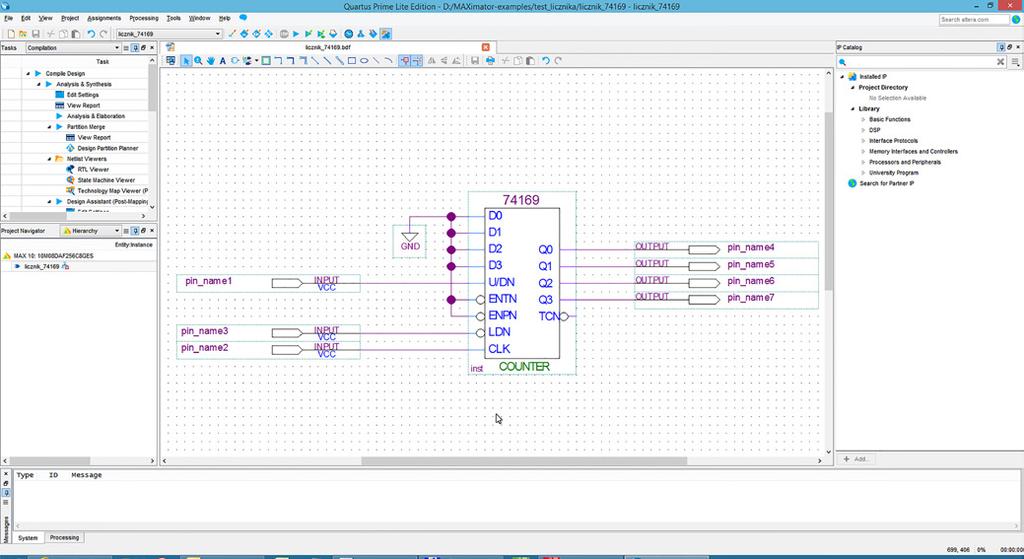Click the Flip Horizontal icon
The image size is (1024, 559).
(432, 61)
